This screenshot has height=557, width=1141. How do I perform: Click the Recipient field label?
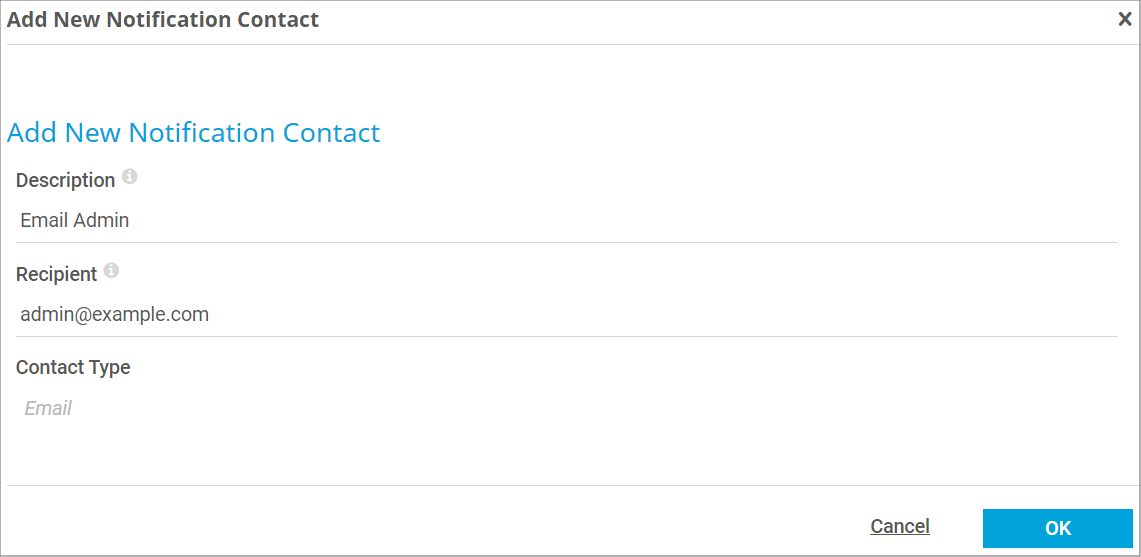[56, 274]
